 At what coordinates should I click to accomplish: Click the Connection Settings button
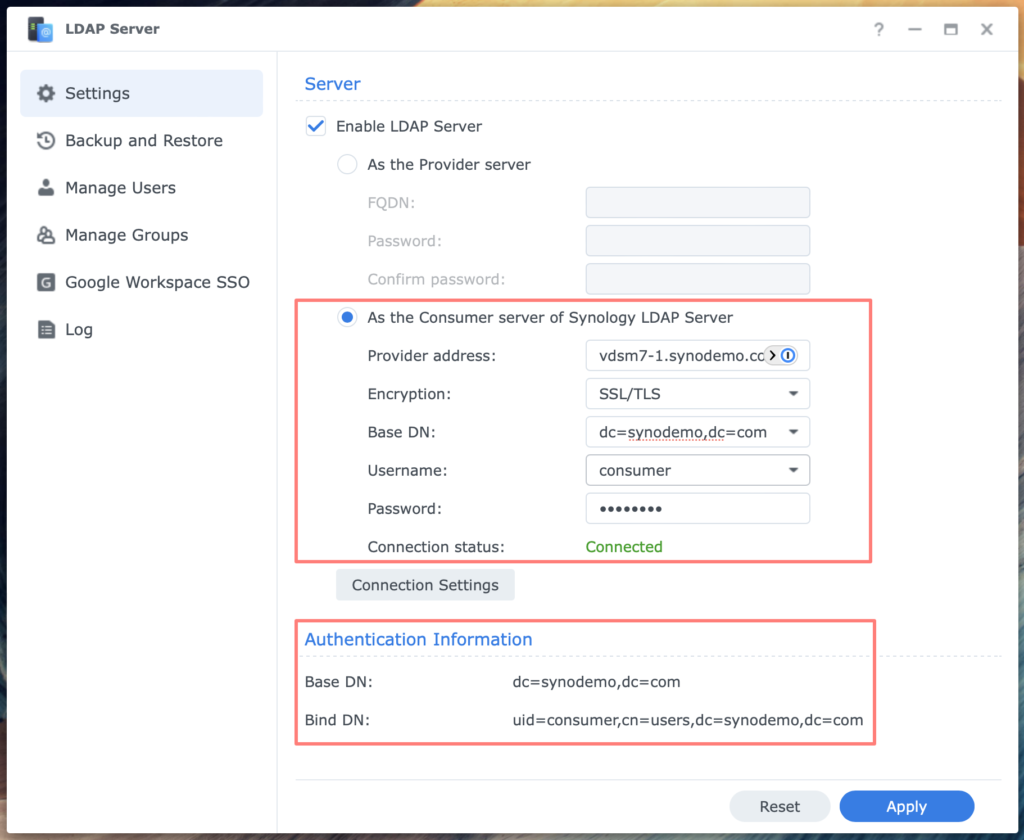click(425, 585)
